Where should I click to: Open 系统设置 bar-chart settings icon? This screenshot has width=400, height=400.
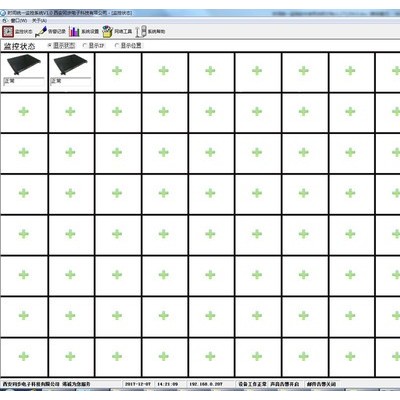pyautogui.click(x=74, y=31)
